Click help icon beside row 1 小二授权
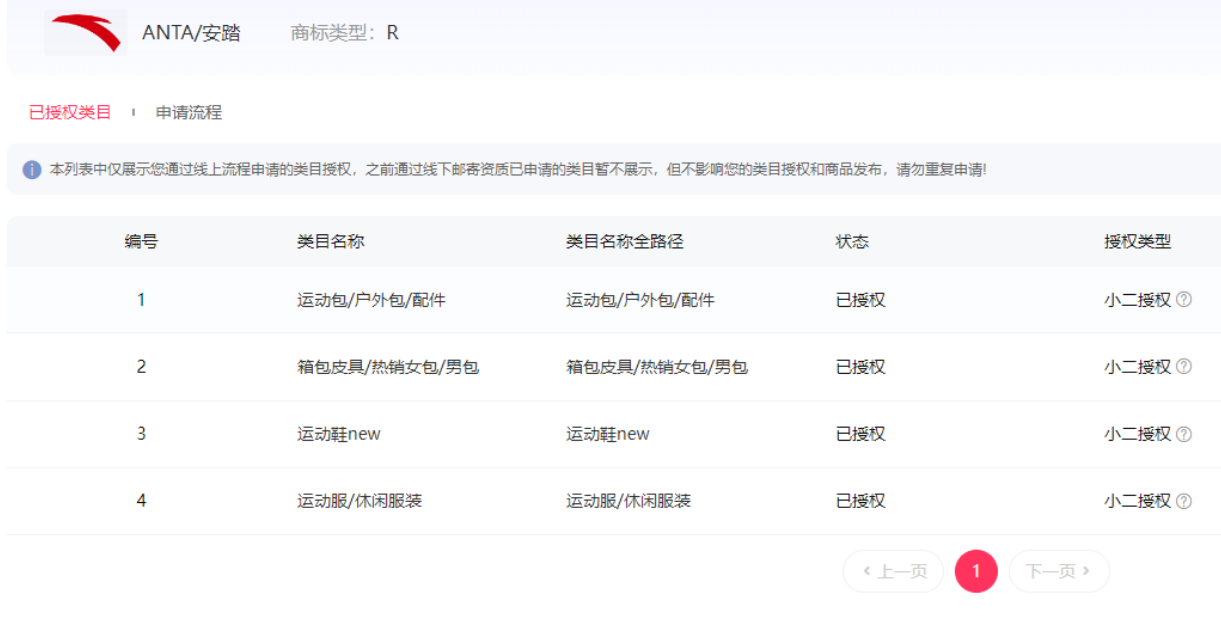 tap(1184, 299)
